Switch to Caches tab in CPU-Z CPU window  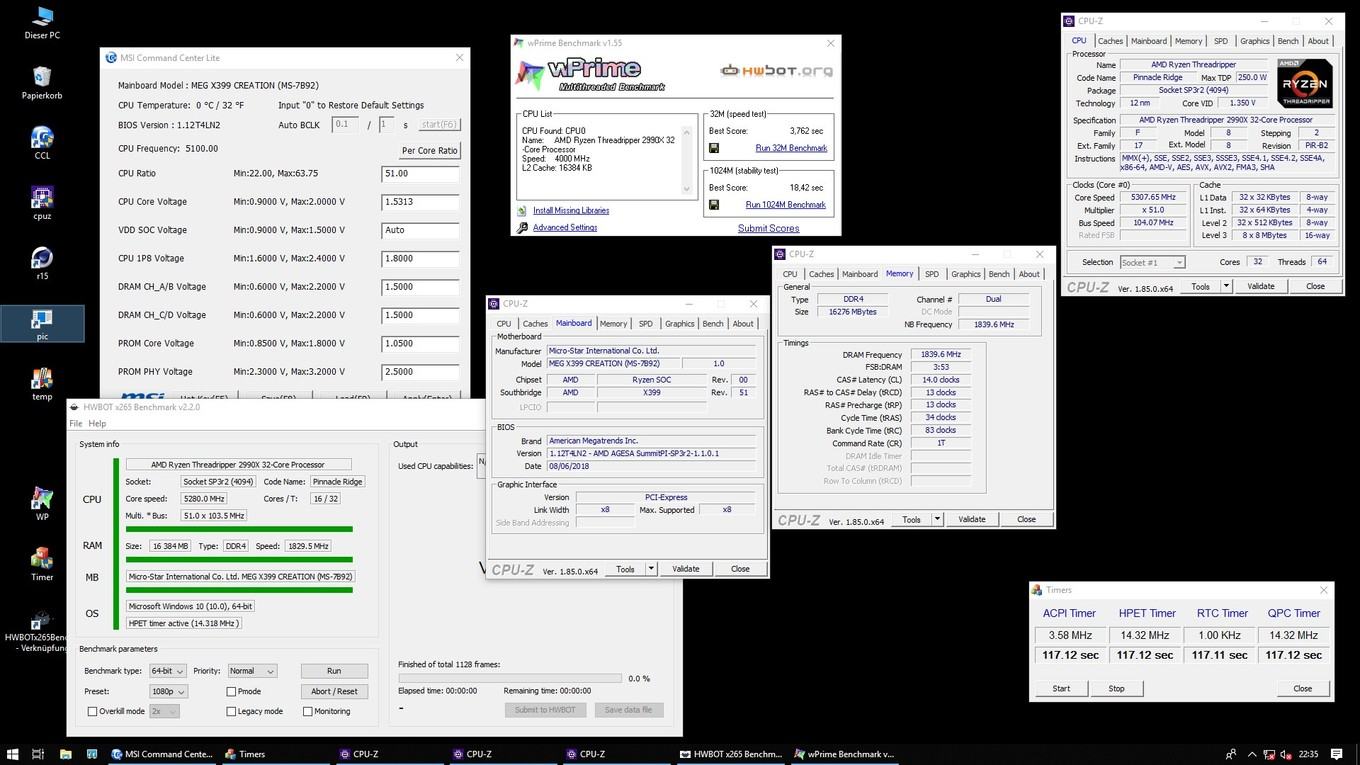pyautogui.click(x=1111, y=41)
